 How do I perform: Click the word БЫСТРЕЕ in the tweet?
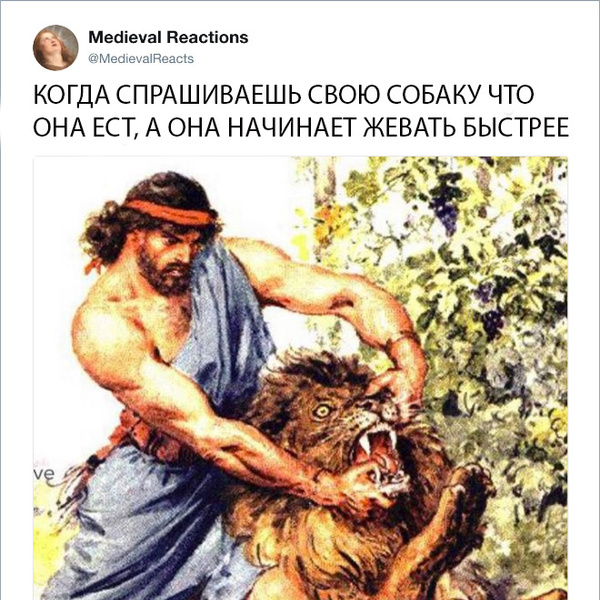pyautogui.click(x=516, y=127)
